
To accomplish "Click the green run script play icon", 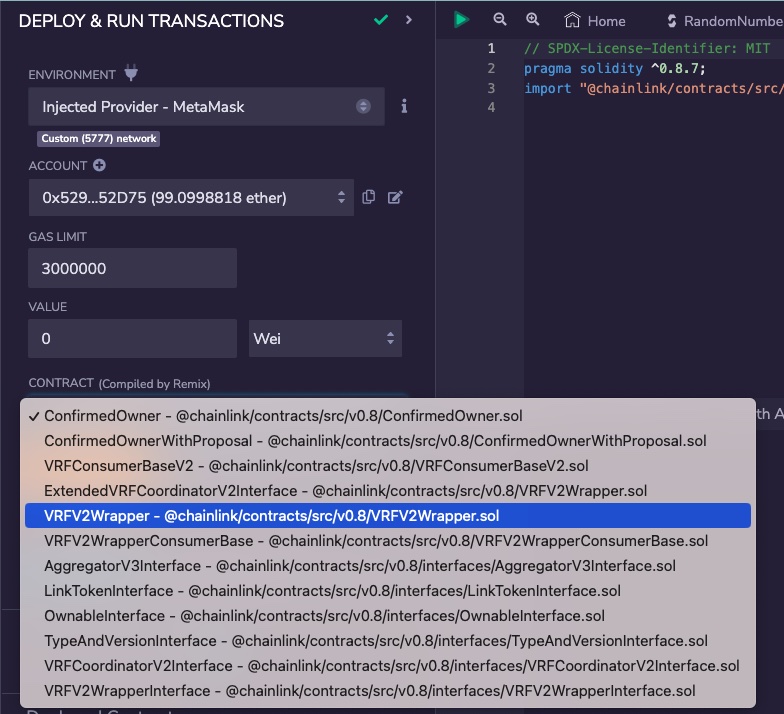I will pos(461,19).
